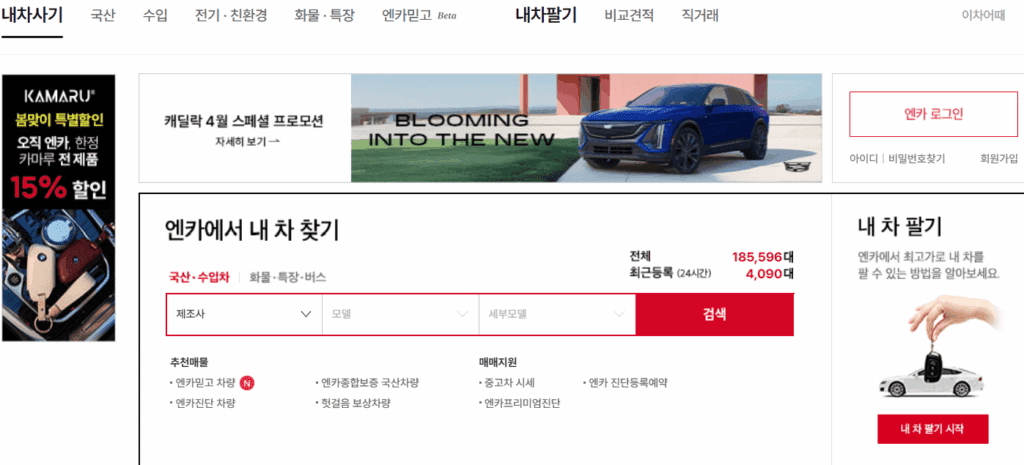Image resolution: width=1024 pixels, height=465 pixels.
Task: Click the 엔카에서 내 차 찾기 heading
Action: [253, 231]
